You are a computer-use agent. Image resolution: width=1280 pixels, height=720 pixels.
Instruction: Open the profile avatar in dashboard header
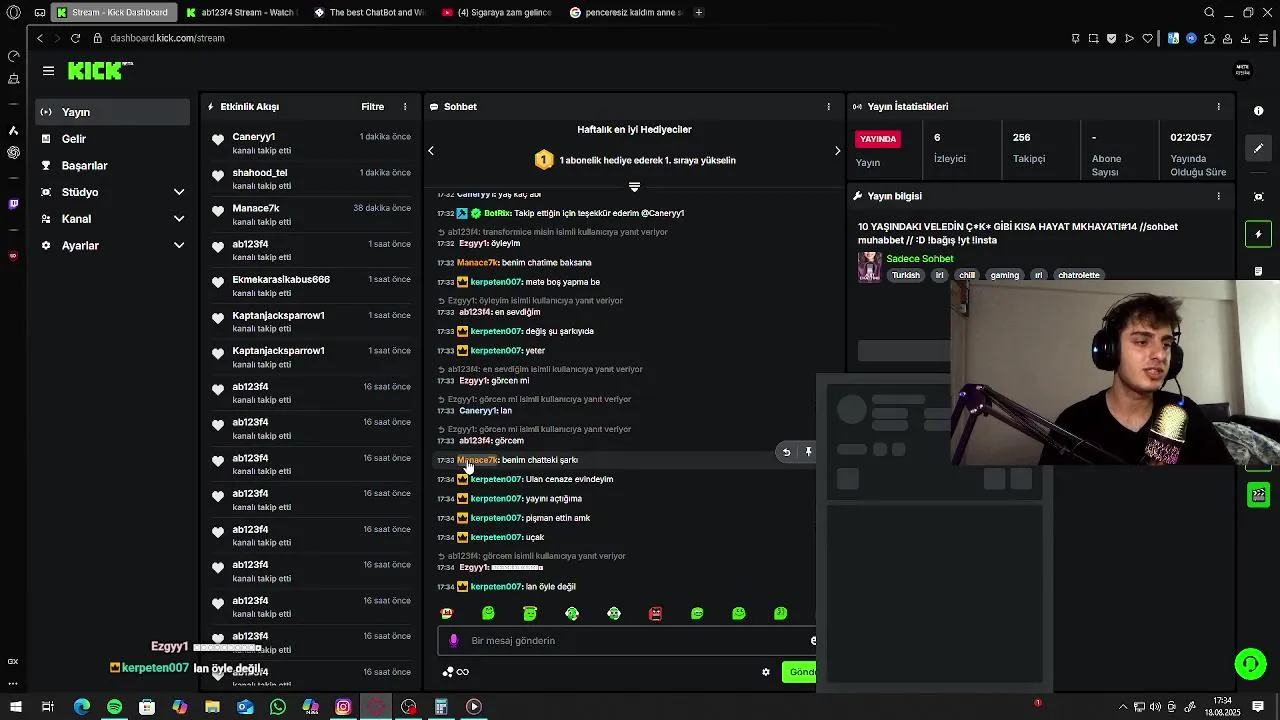(1243, 71)
